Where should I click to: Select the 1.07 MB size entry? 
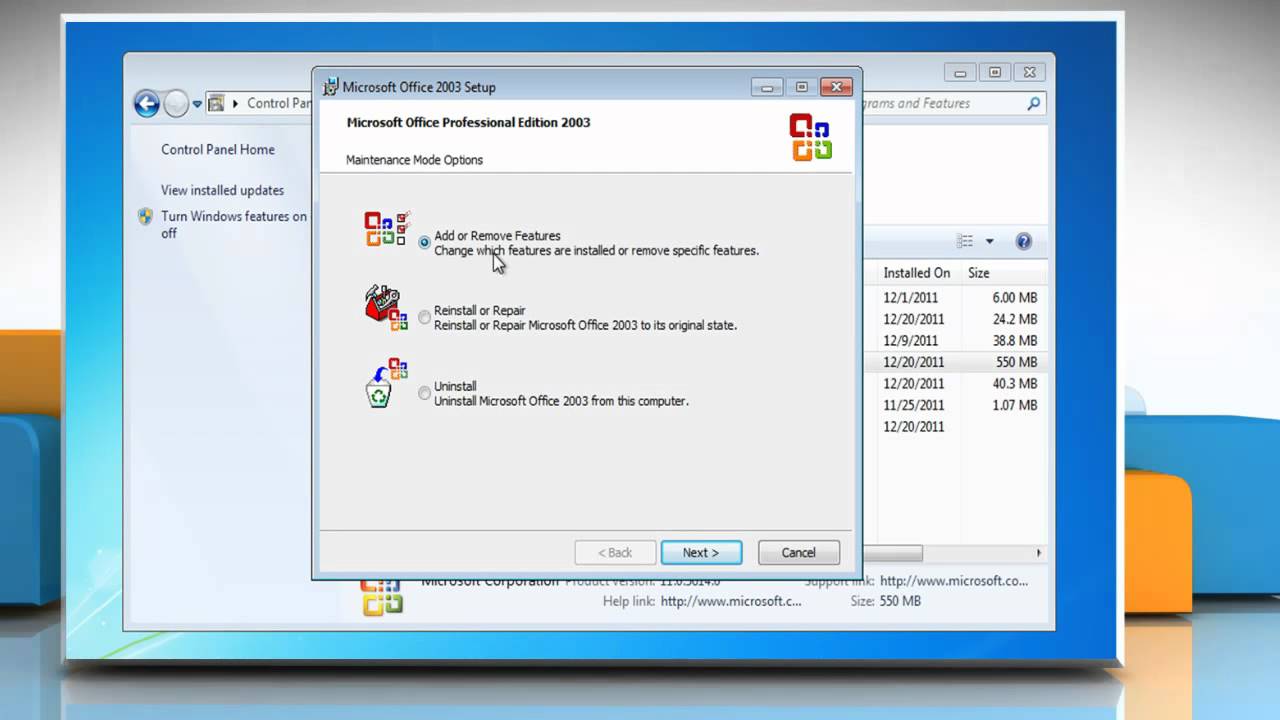(1015, 405)
